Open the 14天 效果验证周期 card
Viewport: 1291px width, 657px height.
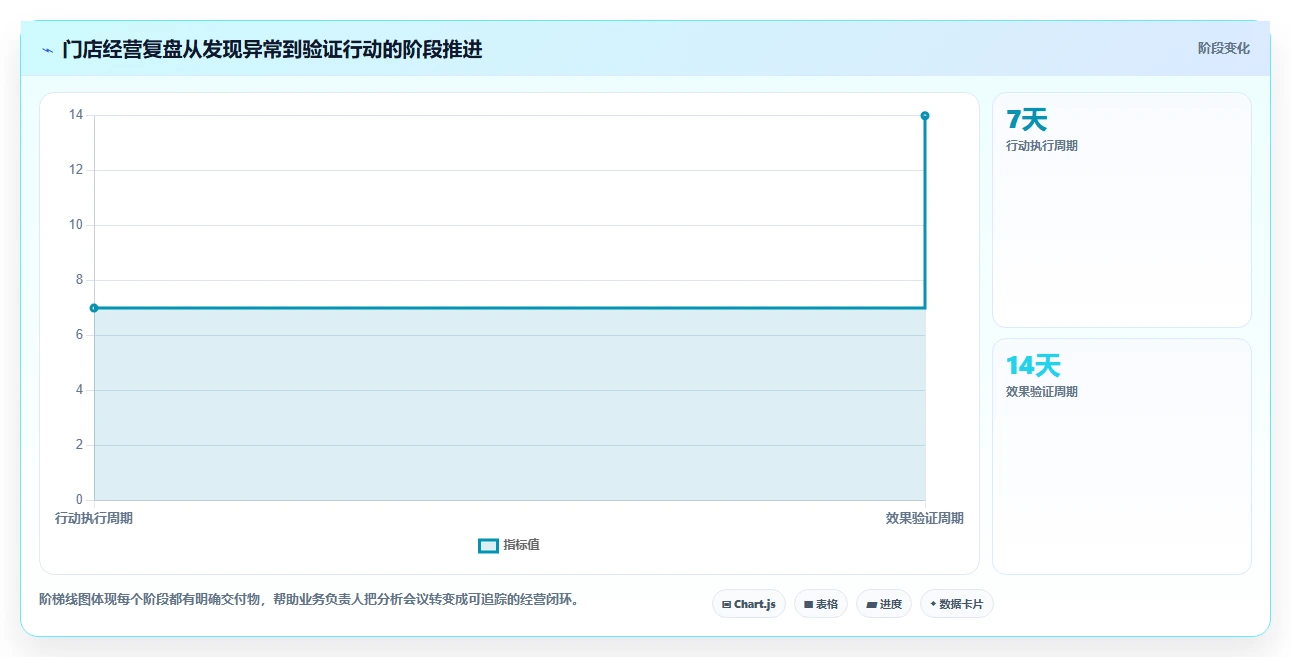tap(1121, 457)
